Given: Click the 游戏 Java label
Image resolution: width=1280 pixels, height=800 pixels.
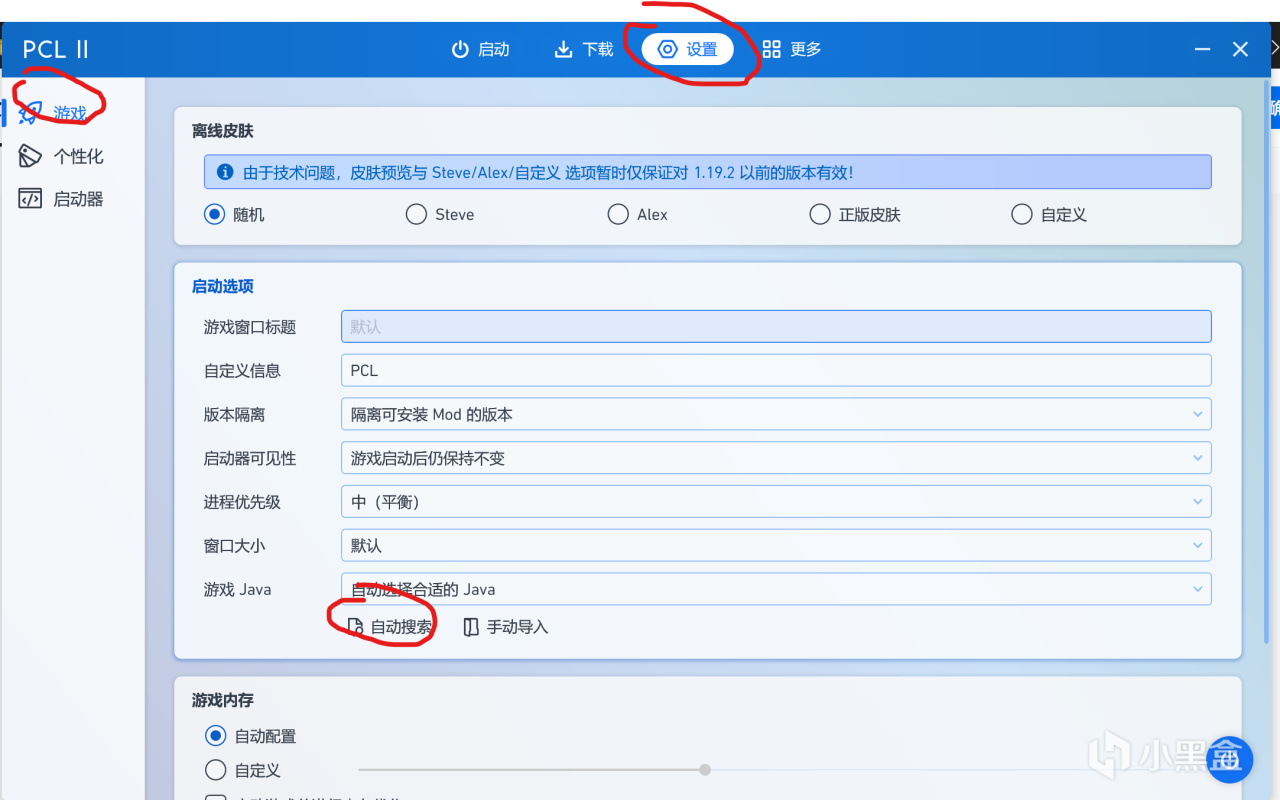Looking at the screenshot, I should click(238, 589).
